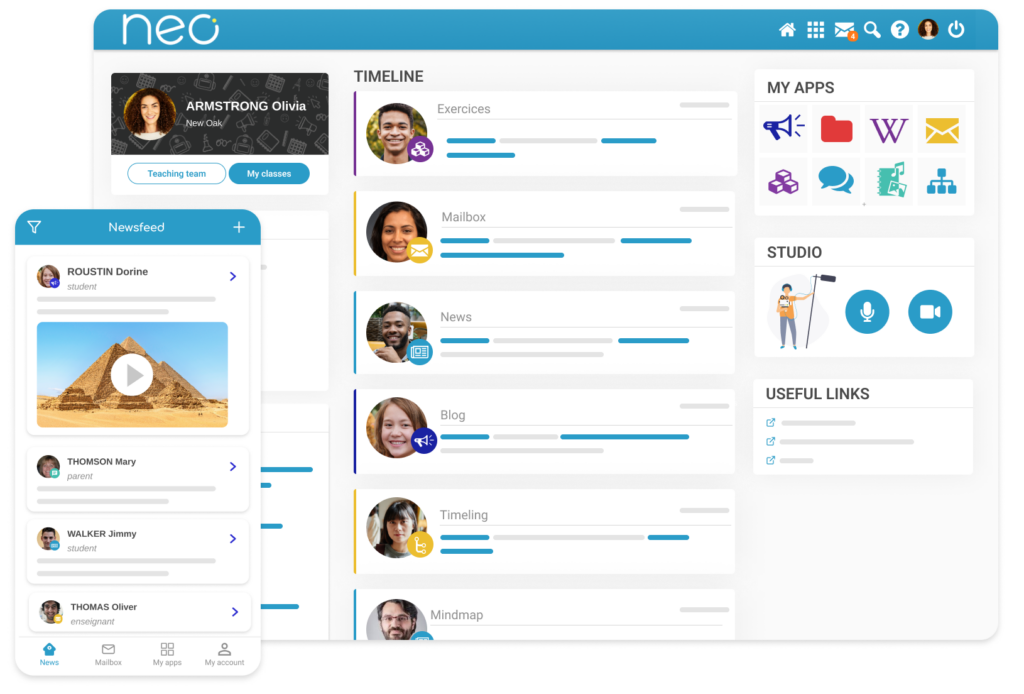Launch the Wikipedia W app icon

point(888,129)
